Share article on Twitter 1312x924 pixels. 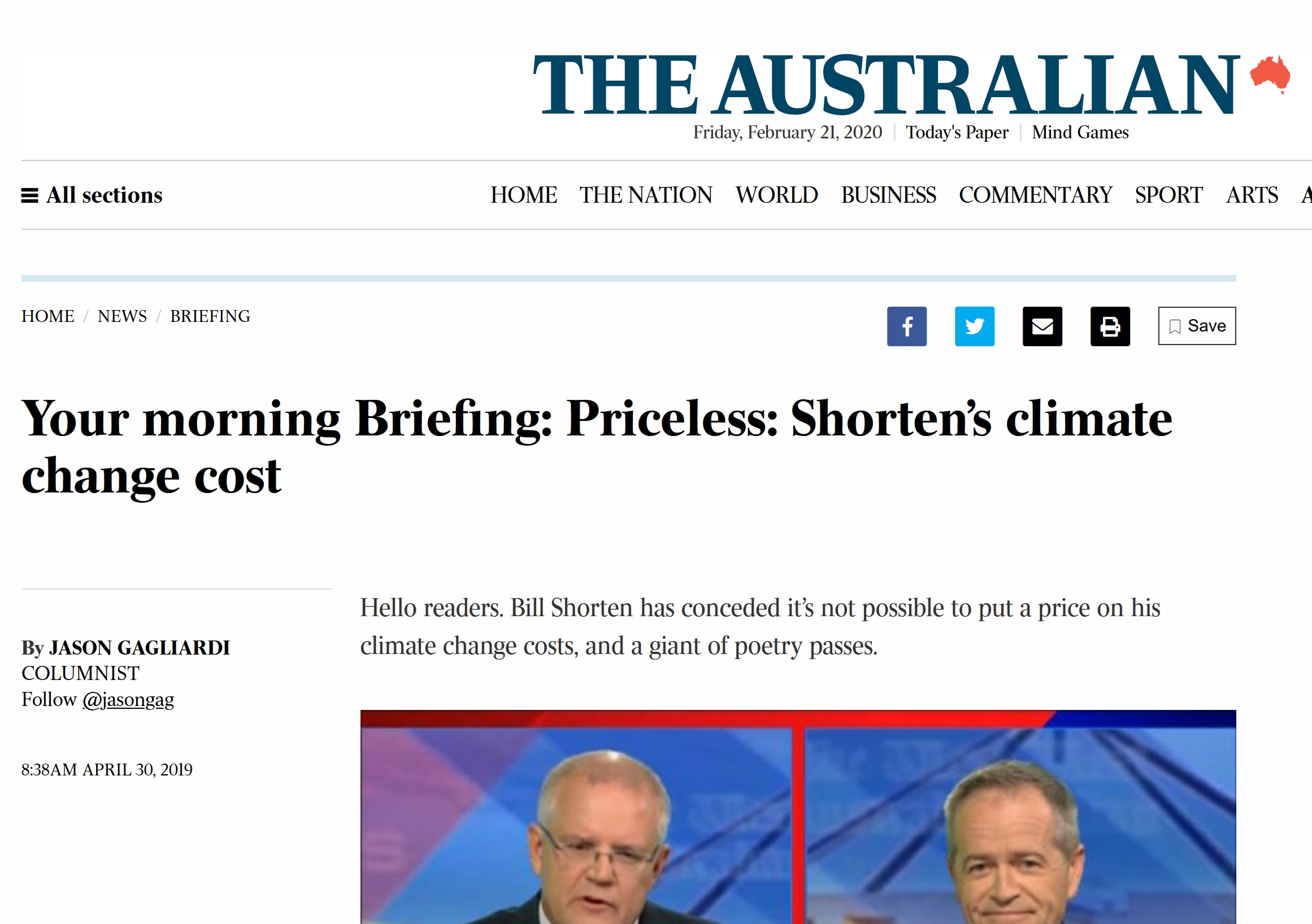[974, 326]
